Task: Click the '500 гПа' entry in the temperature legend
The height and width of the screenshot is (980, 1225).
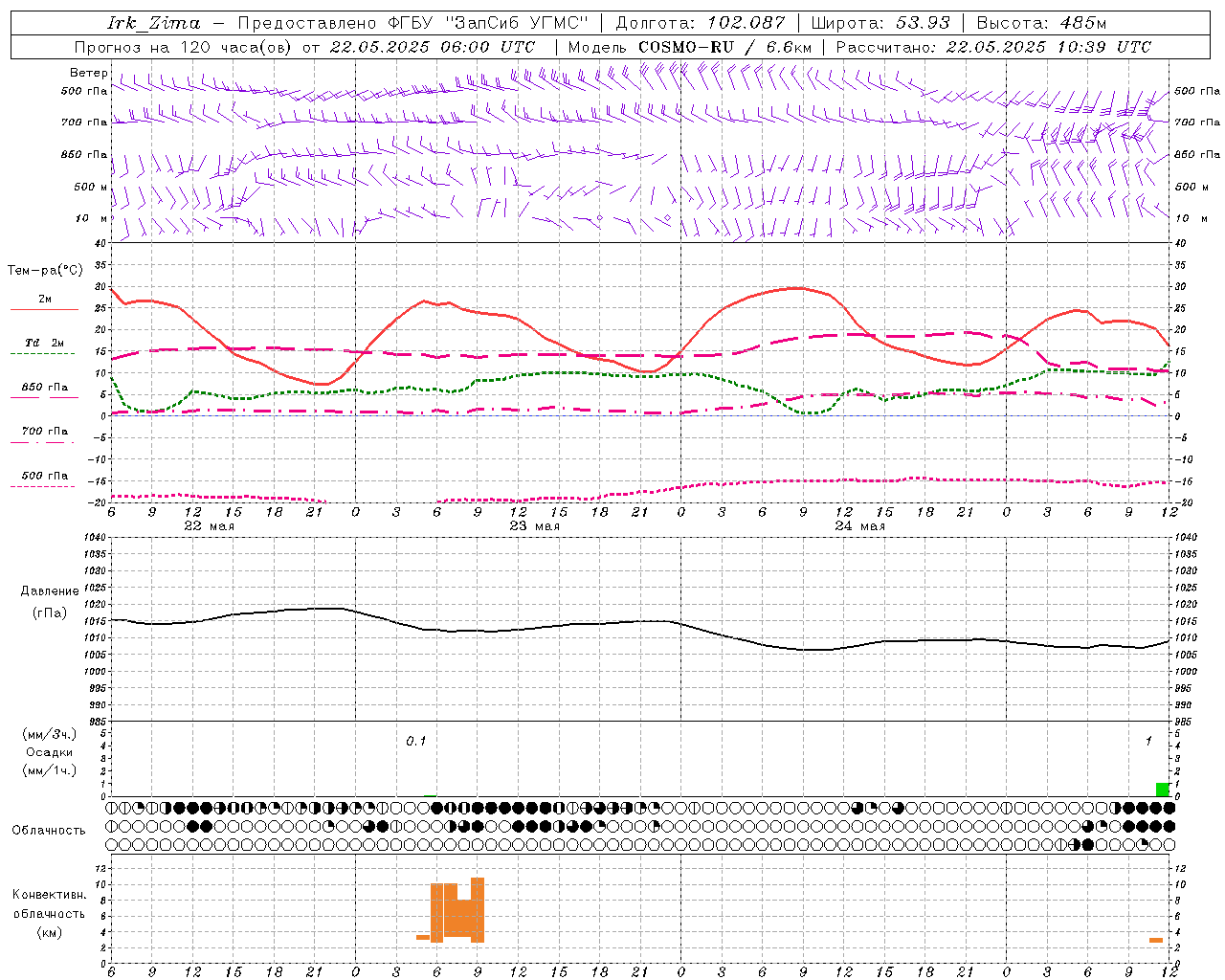Action: pos(45,475)
